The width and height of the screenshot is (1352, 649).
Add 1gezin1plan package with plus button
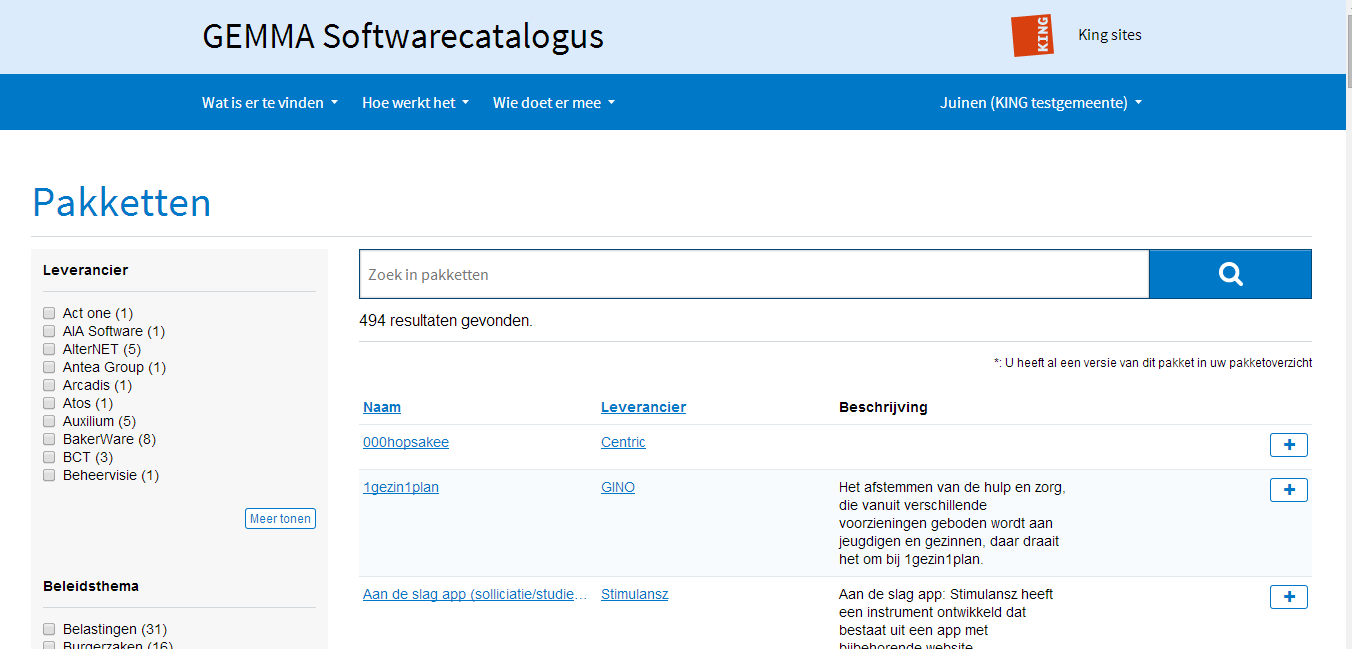pyautogui.click(x=1289, y=490)
